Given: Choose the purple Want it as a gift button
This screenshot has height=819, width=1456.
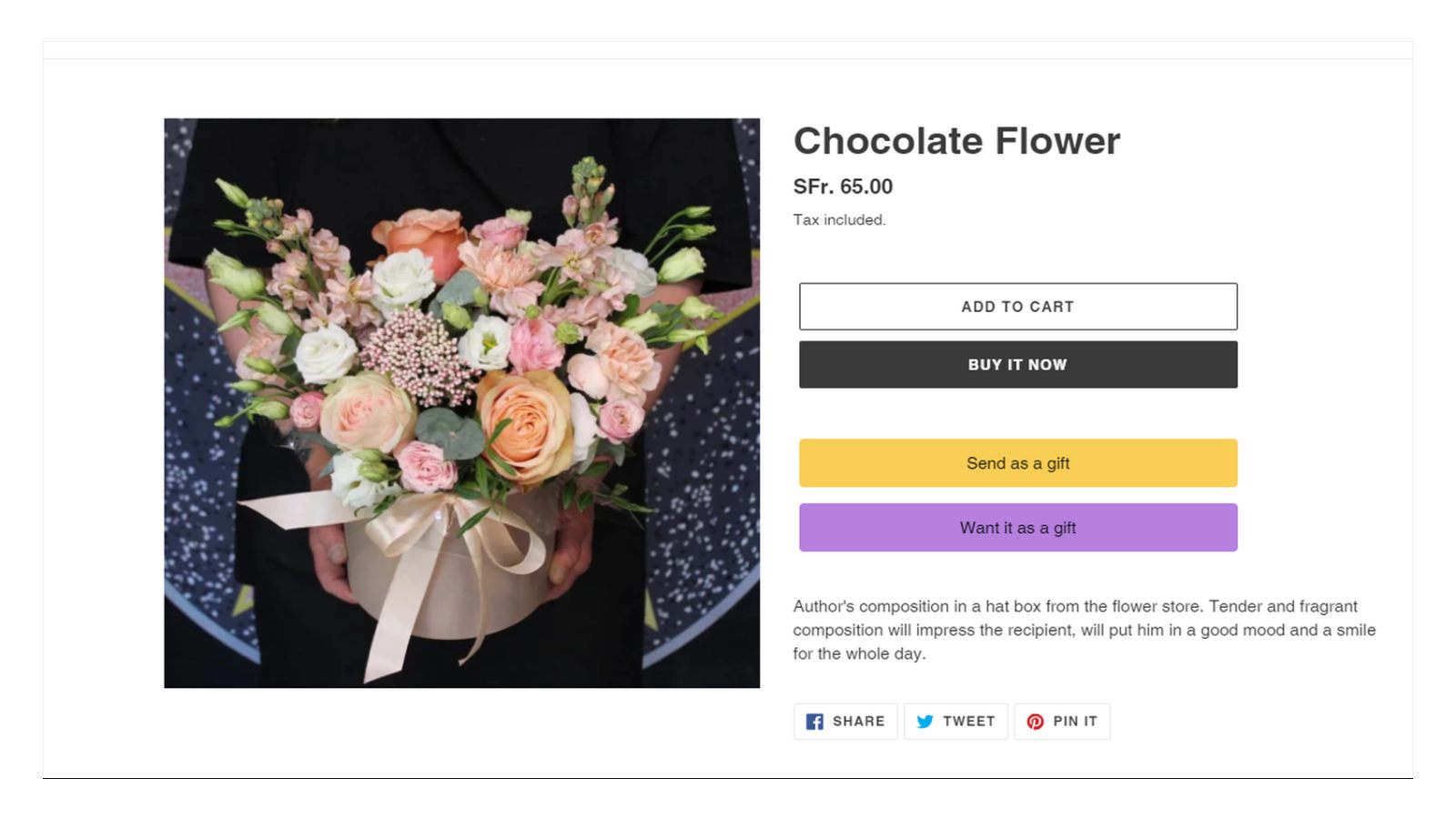Looking at the screenshot, I should coord(1017,528).
